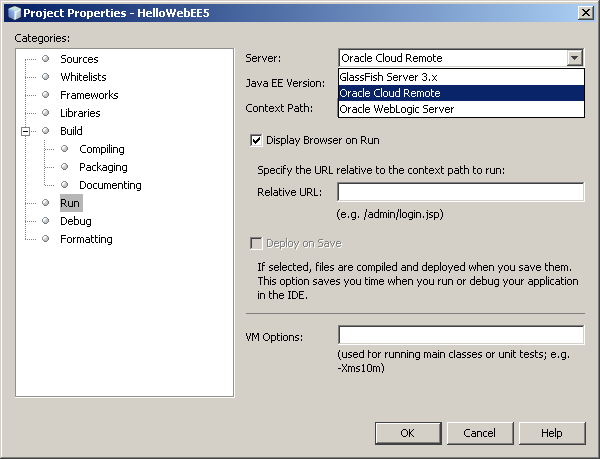The image size is (600, 459).
Task: Choose Oracle WebLogic Server option
Action: coord(397,108)
